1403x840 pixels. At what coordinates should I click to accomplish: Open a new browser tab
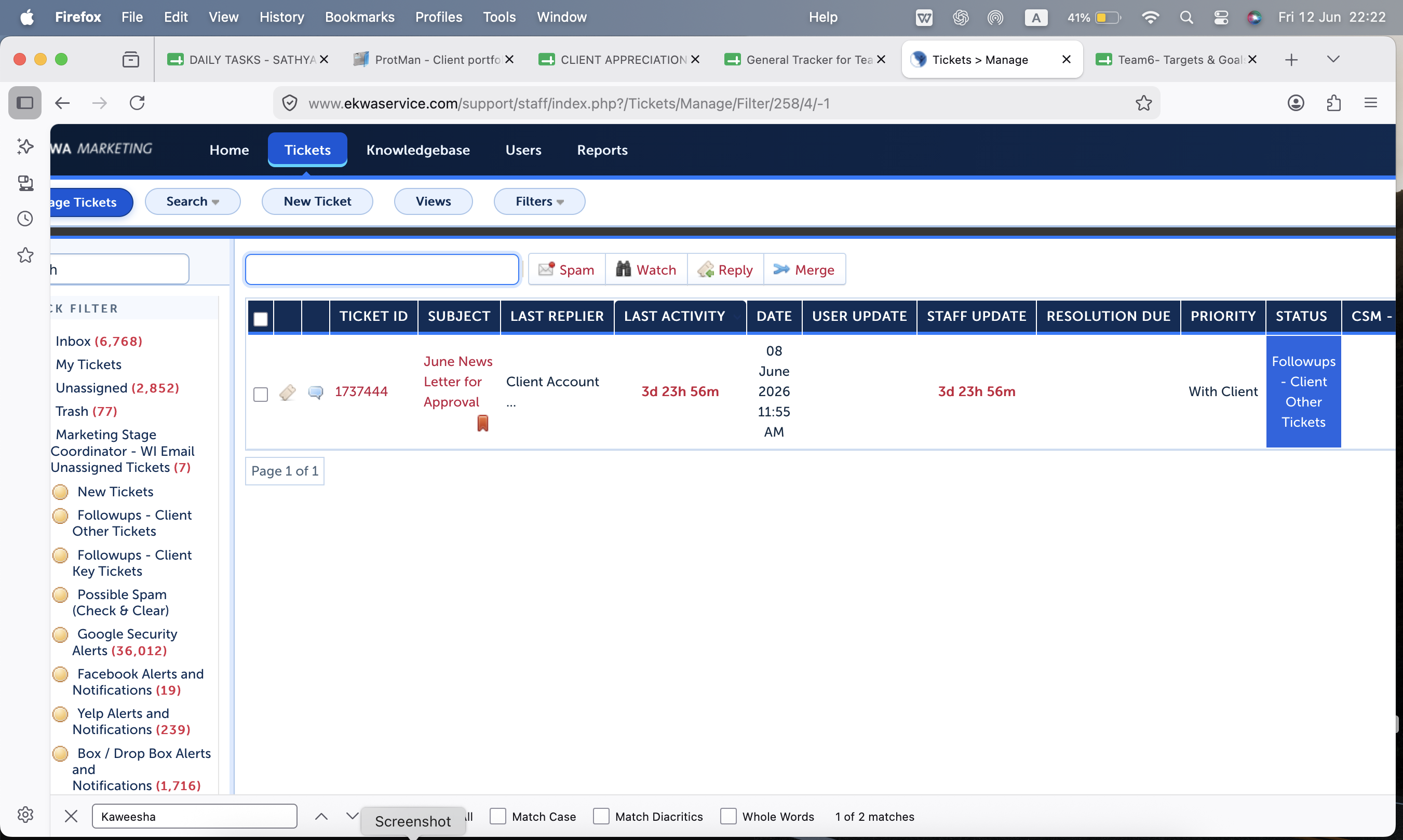(1291, 59)
